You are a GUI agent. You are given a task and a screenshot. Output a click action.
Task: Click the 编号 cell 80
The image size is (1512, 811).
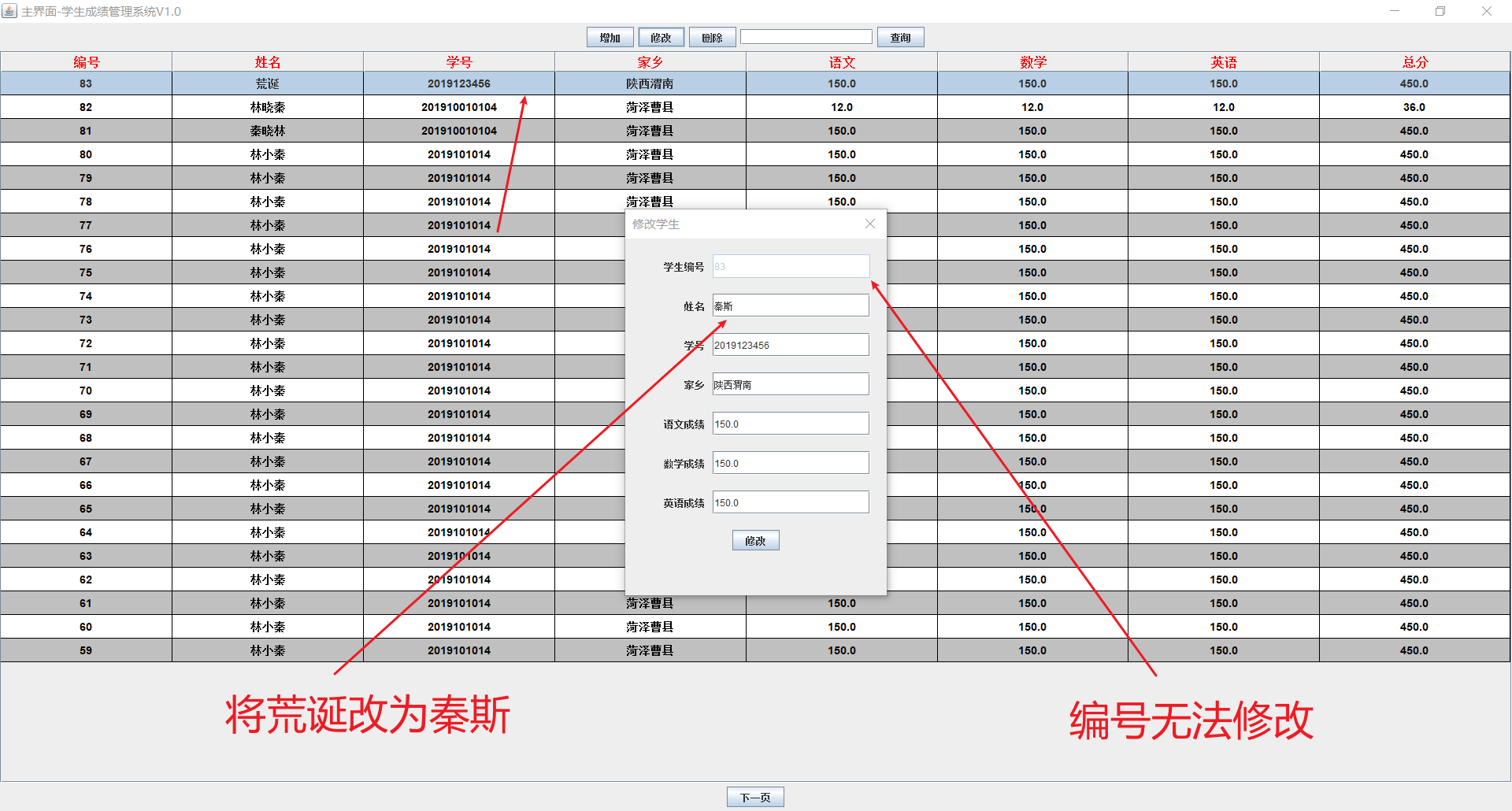click(86, 154)
